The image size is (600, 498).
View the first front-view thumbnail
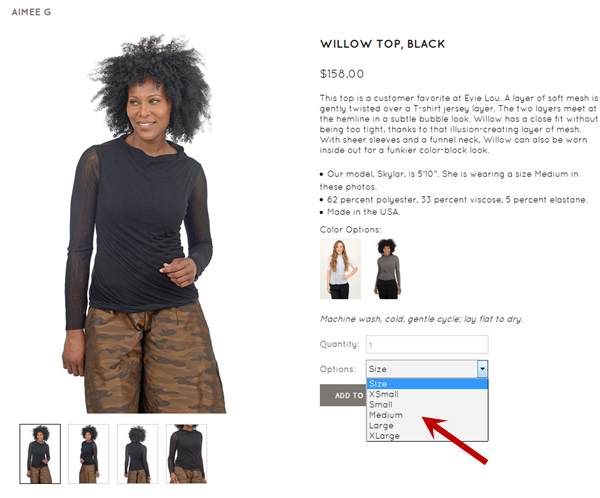(x=40, y=454)
